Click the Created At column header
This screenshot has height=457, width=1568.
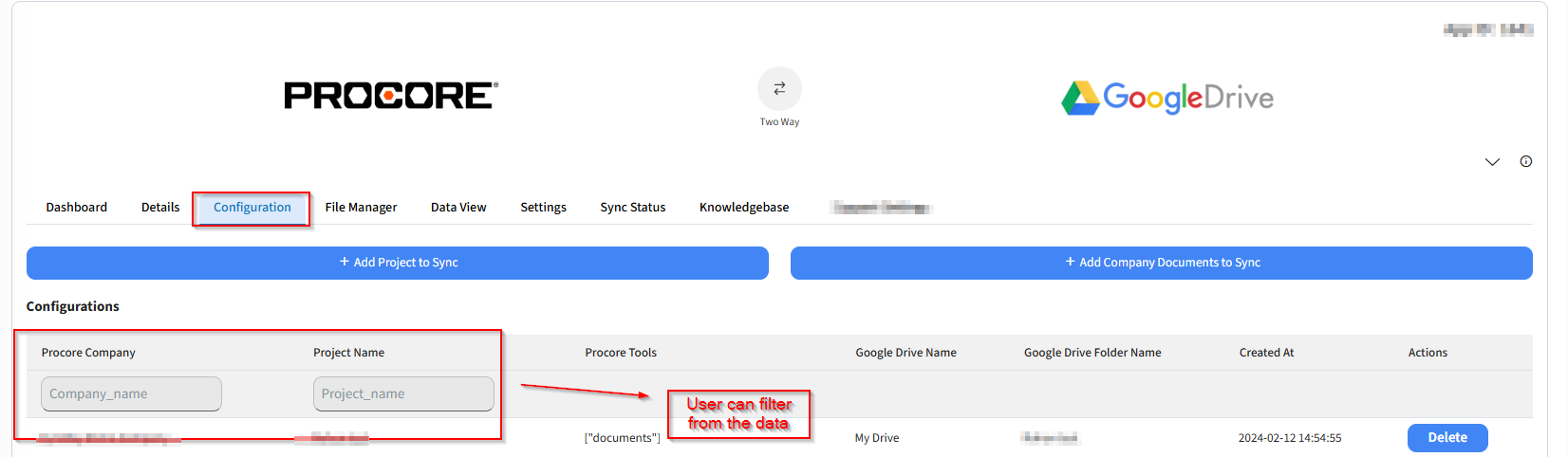pos(1266,353)
